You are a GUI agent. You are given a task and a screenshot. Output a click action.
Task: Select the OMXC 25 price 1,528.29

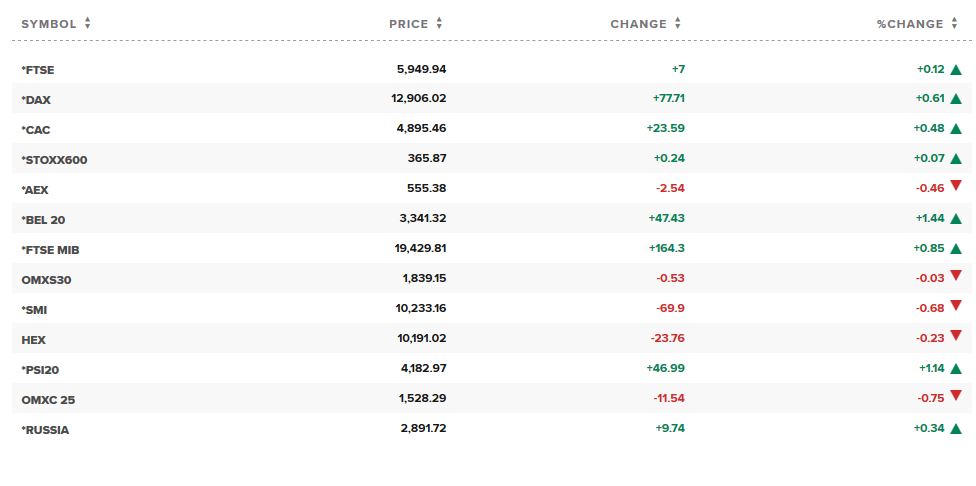(423, 398)
